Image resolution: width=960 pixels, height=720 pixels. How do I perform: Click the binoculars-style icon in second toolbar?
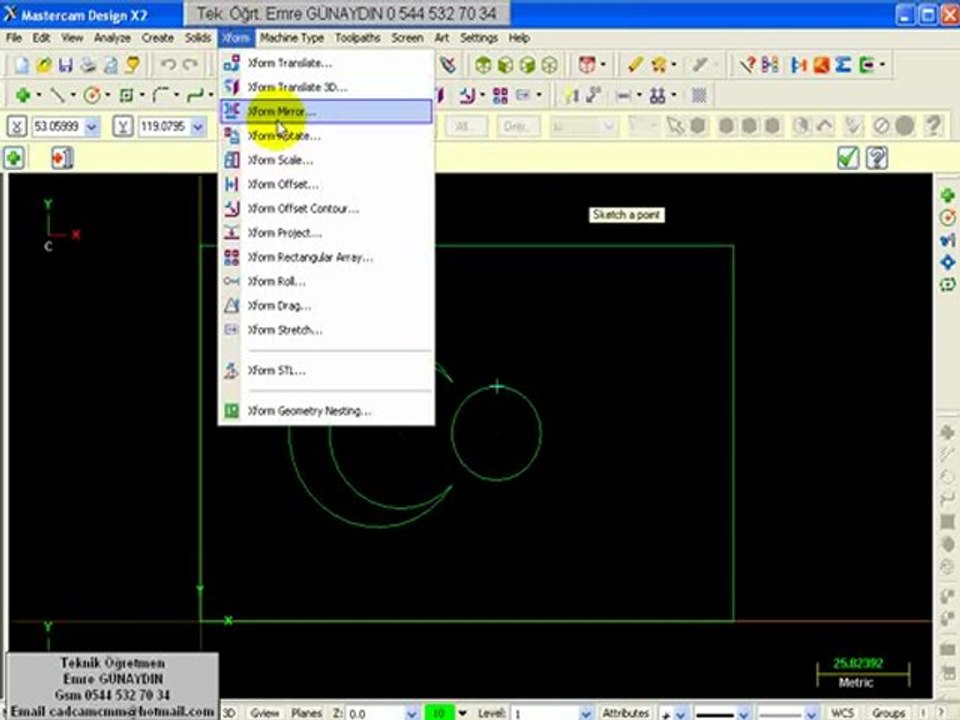click(x=658, y=95)
